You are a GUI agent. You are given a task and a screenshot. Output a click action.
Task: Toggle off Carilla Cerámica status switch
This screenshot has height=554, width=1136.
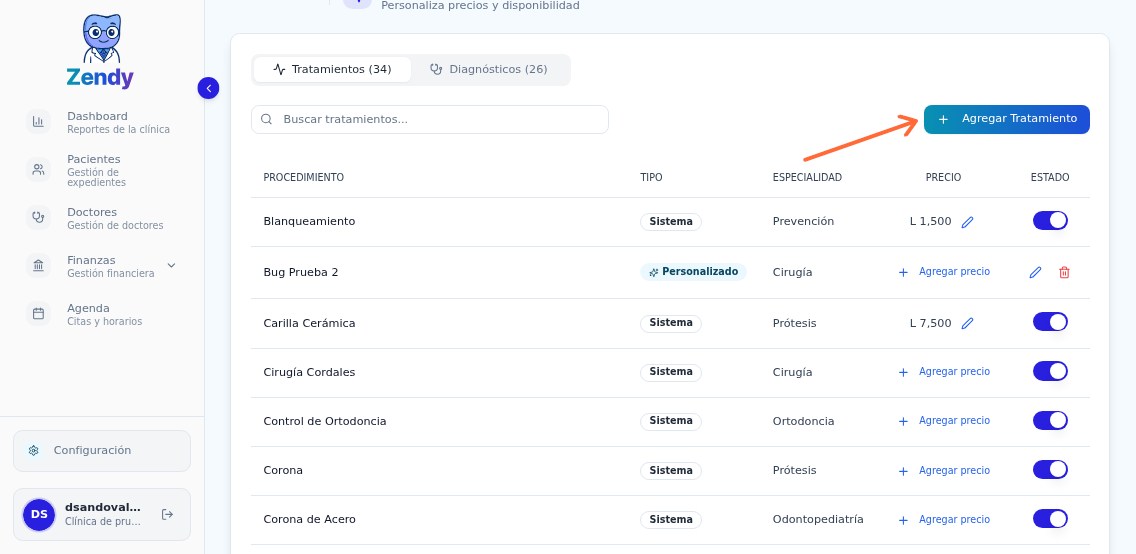(x=1050, y=322)
